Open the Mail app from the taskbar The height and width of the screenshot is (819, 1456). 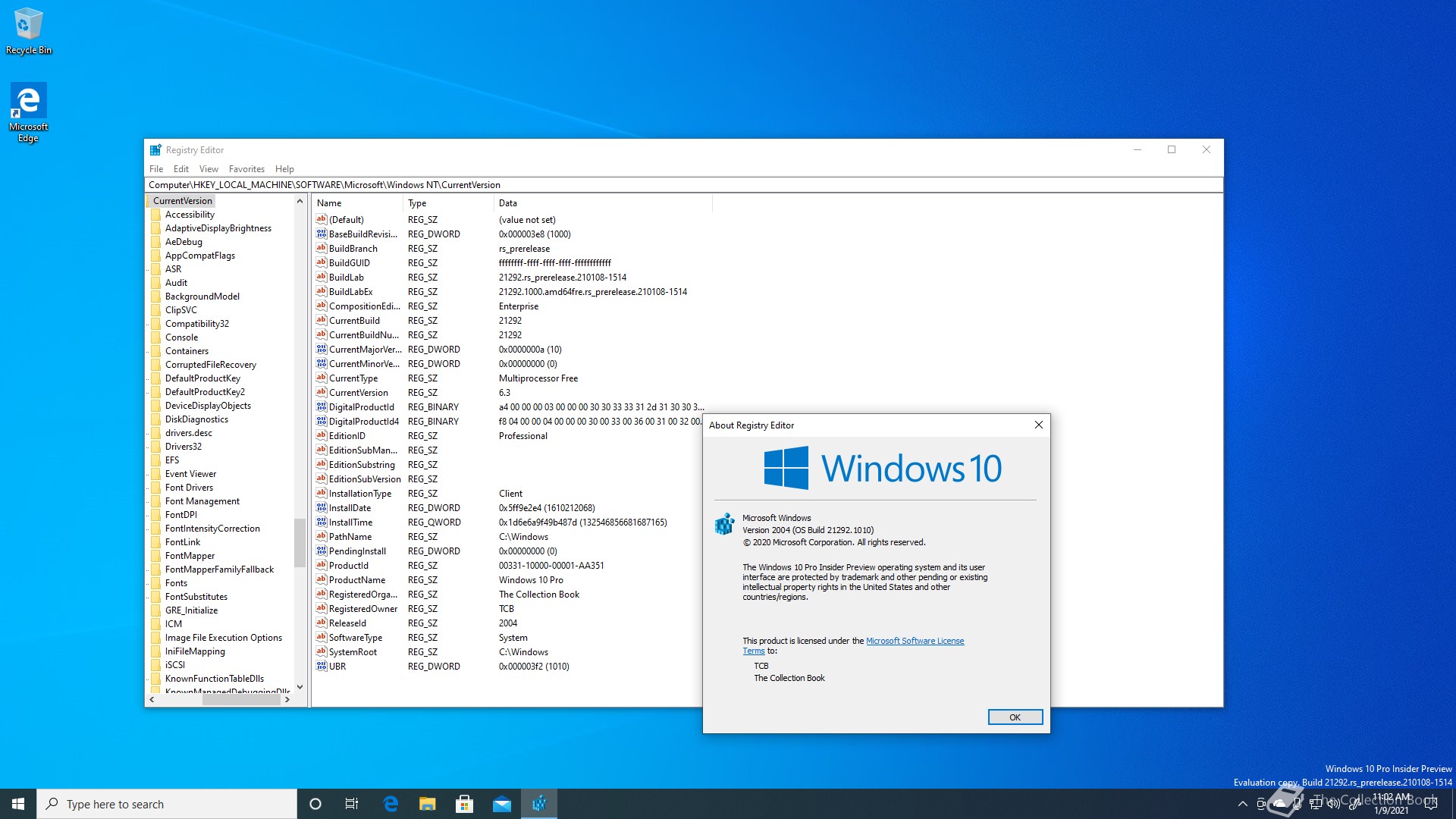click(x=502, y=804)
